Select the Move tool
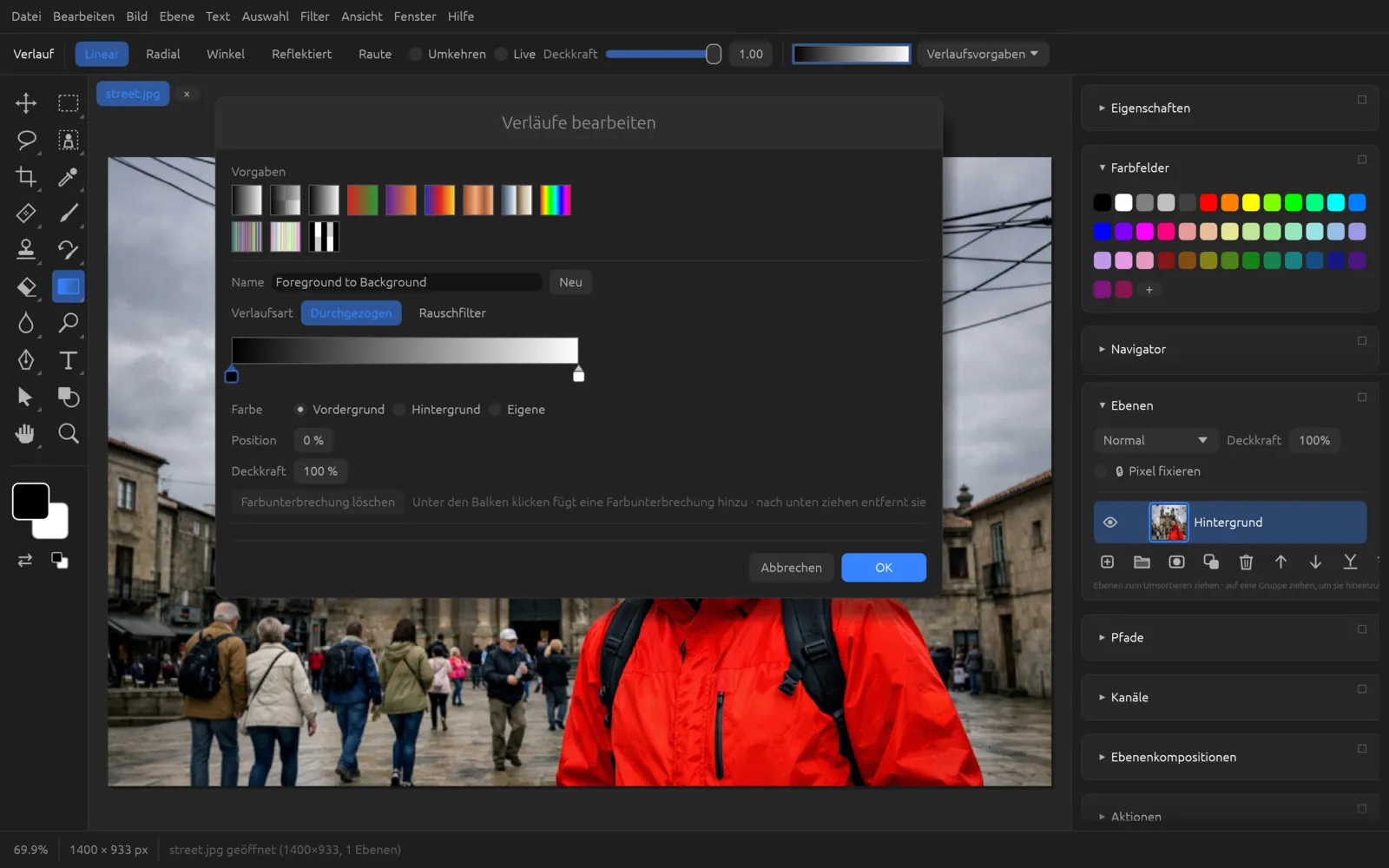Image resolution: width=1389 pixels, height=868 pixels. 26,103
